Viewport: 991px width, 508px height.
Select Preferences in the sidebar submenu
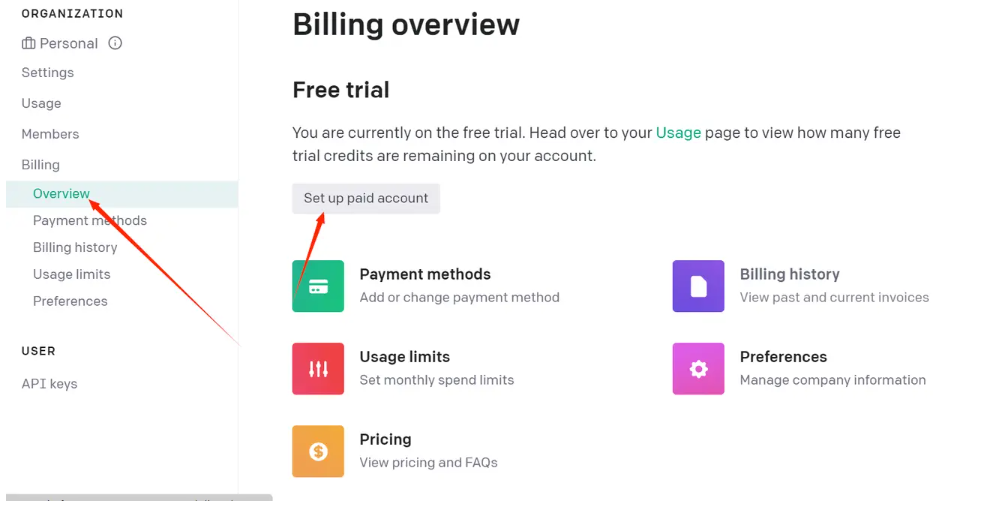[x=70, y=301]
